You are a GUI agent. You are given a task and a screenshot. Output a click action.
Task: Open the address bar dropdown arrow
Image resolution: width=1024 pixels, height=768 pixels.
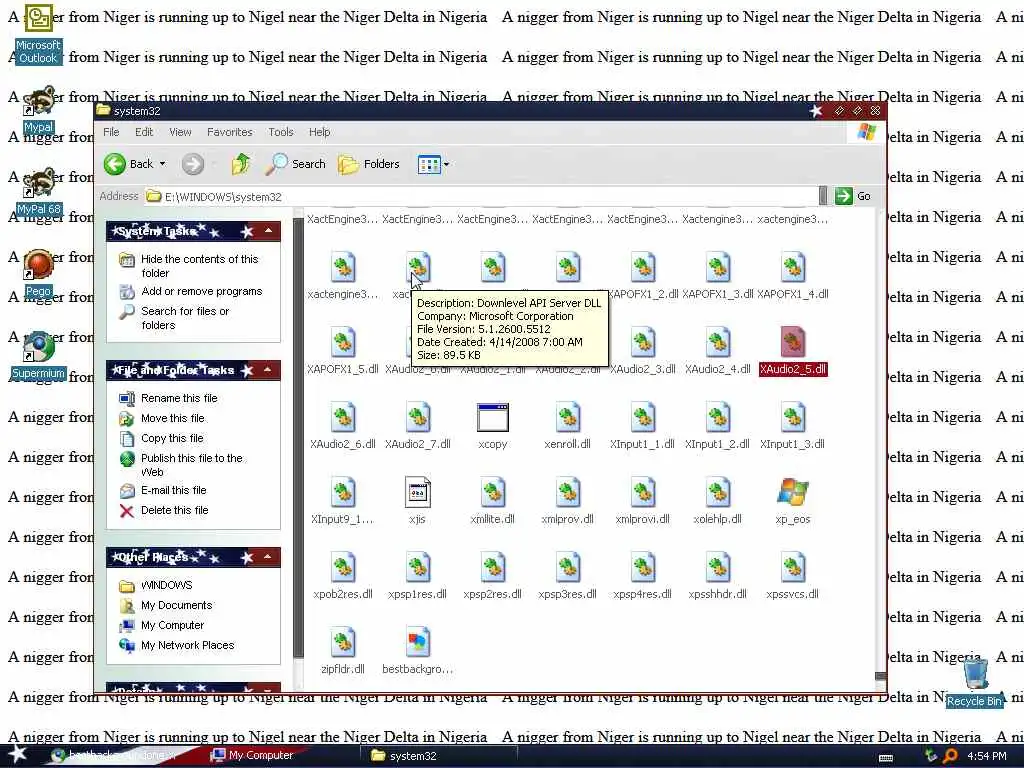point(823,195)
